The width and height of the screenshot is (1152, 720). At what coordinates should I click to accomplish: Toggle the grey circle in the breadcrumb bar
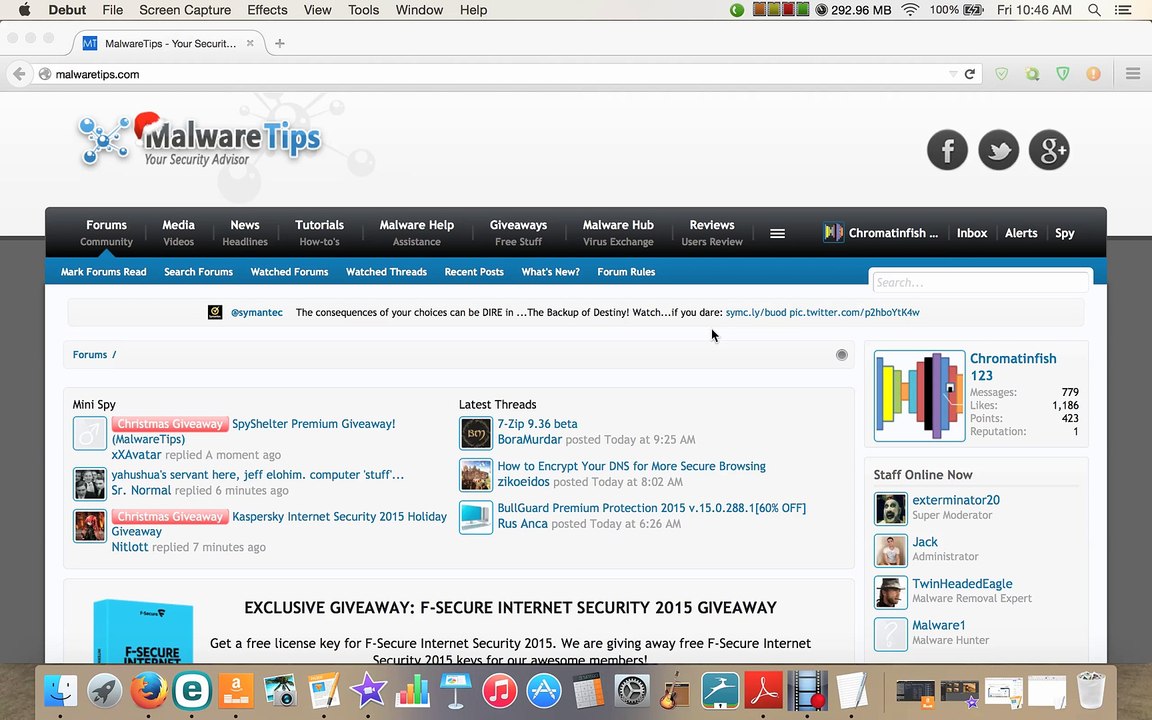(842, 355)
